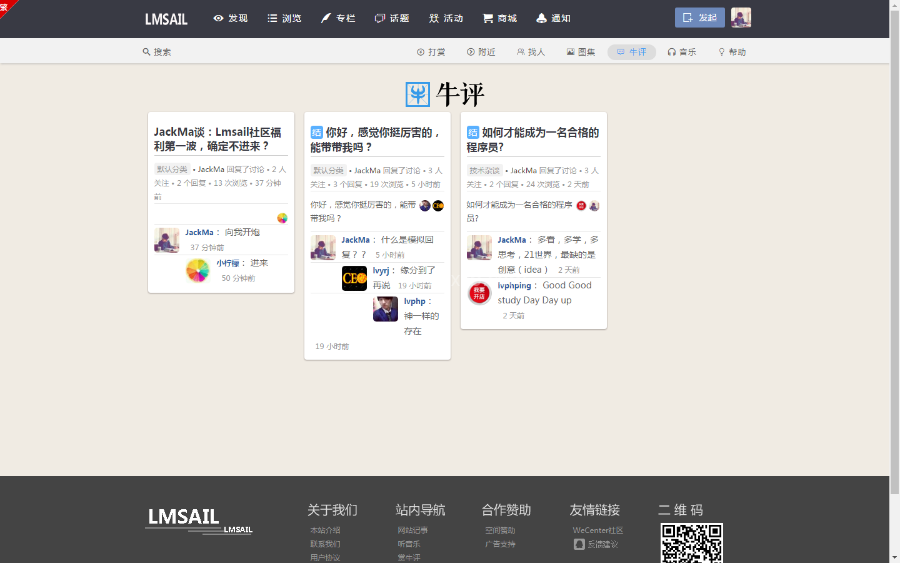Open the user avatar profile menu
The width and height of the screenshot is (900, 563).
coord(741,18)
